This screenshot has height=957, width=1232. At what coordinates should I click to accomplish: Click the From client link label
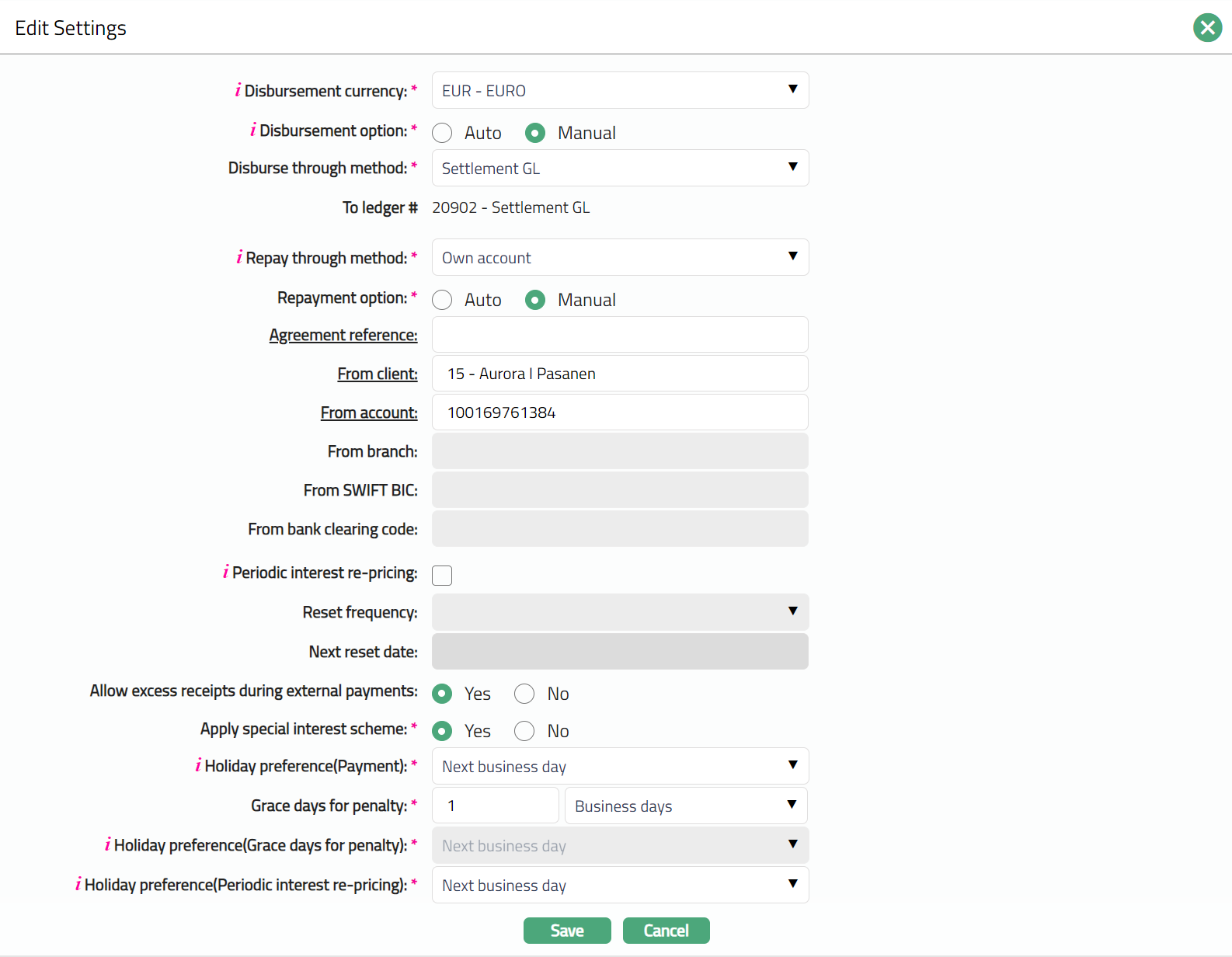tap(377, 374)
